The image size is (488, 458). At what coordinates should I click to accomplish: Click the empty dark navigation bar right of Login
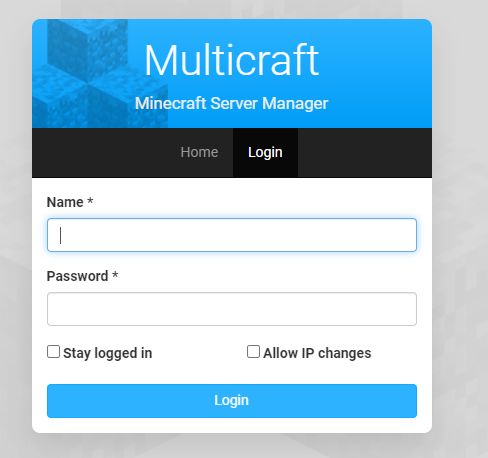(x=365, y=152)
